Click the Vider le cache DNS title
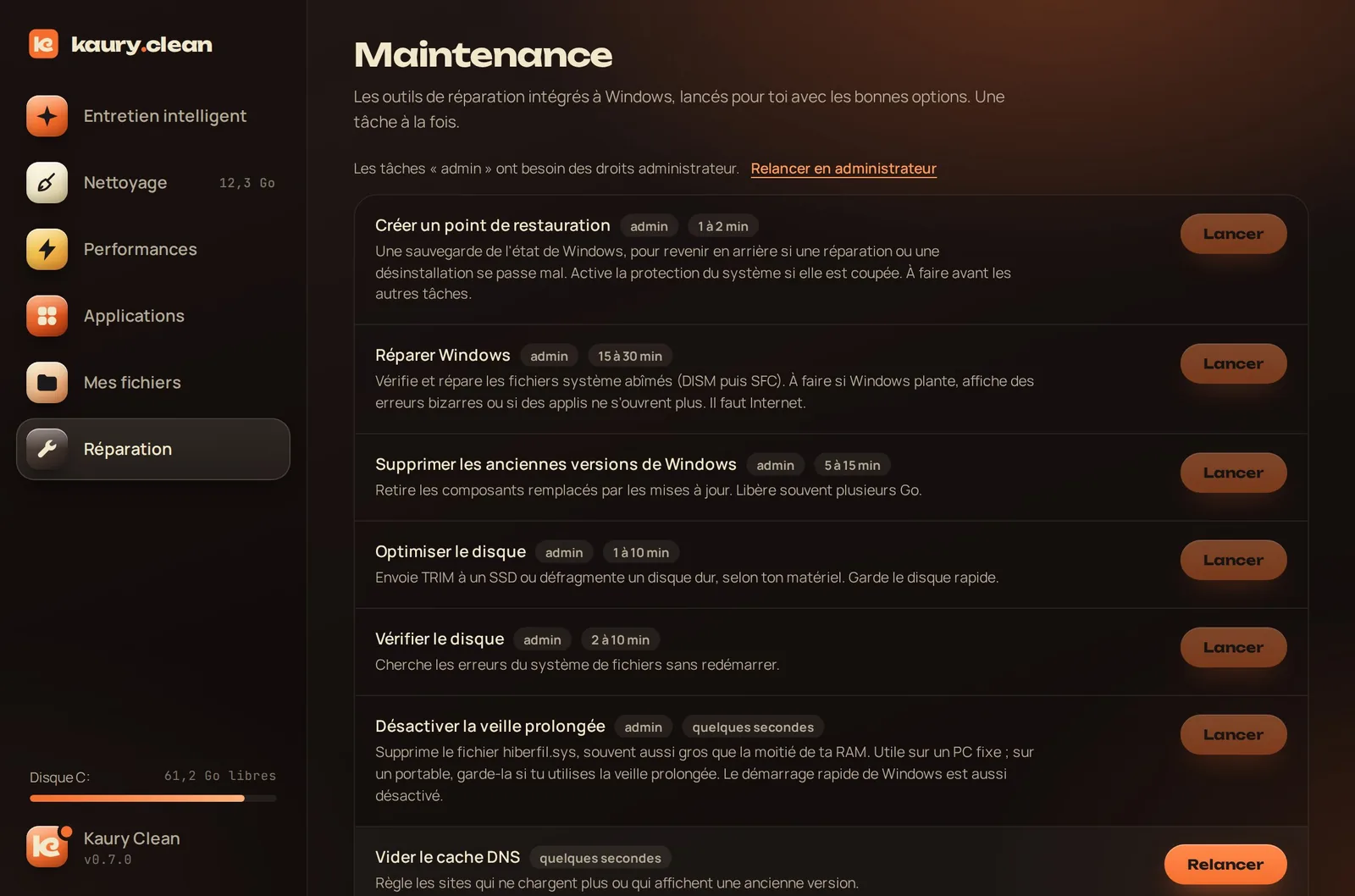The height and width of the screenshot is (896, 1355). [447, 857]
